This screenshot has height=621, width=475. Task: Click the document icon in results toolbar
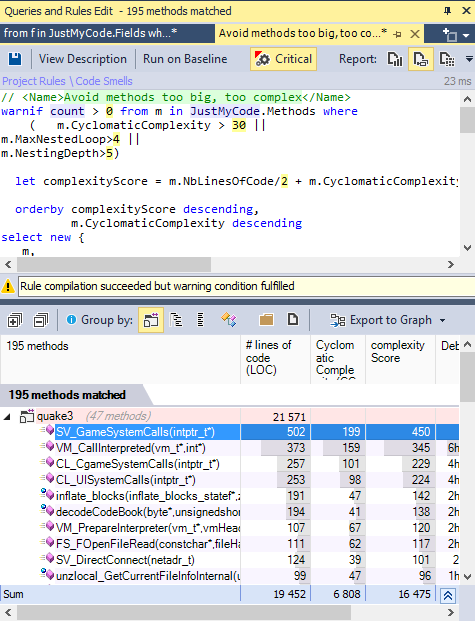[293, 319]
